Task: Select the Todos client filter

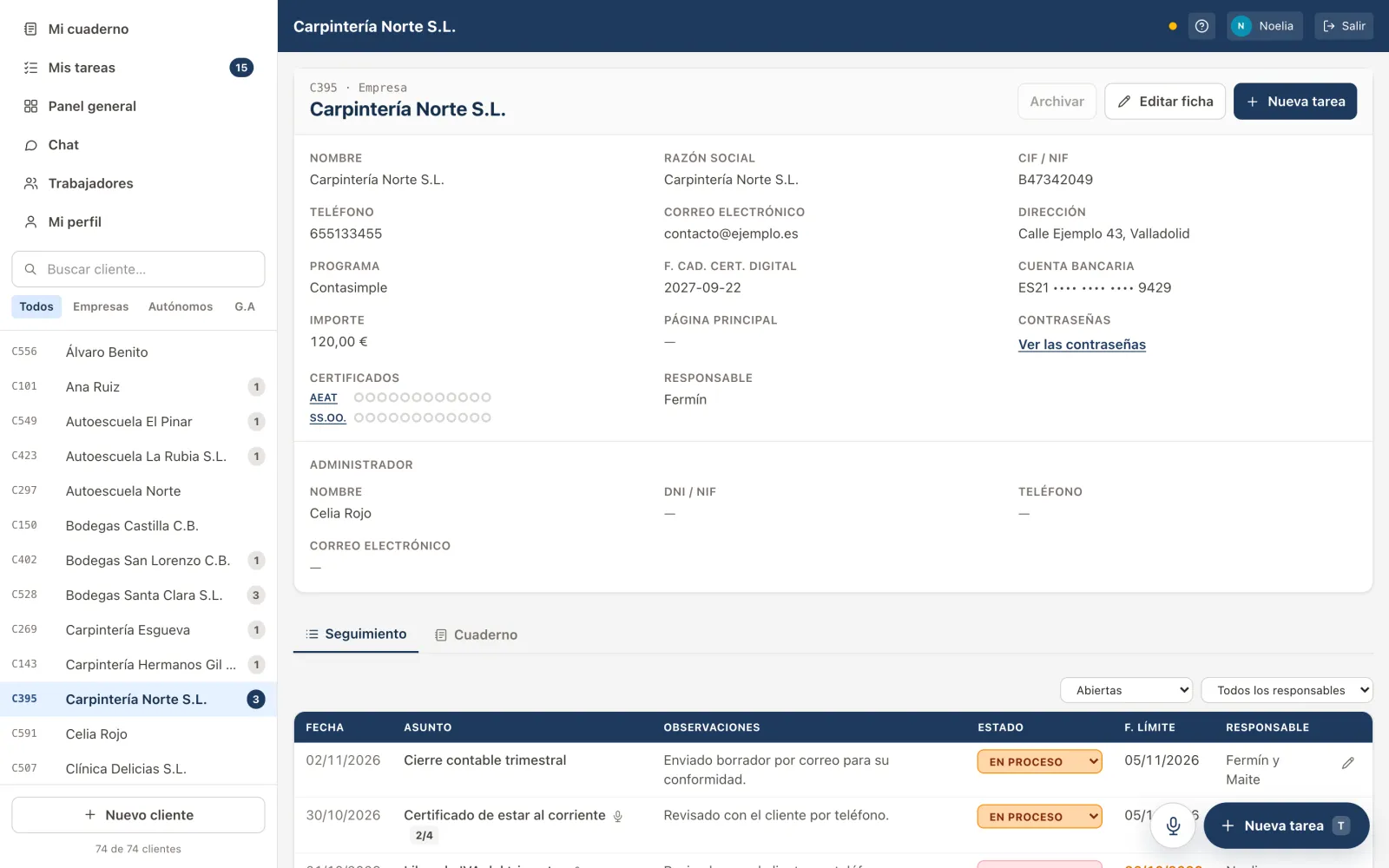Action: point(36,306)
